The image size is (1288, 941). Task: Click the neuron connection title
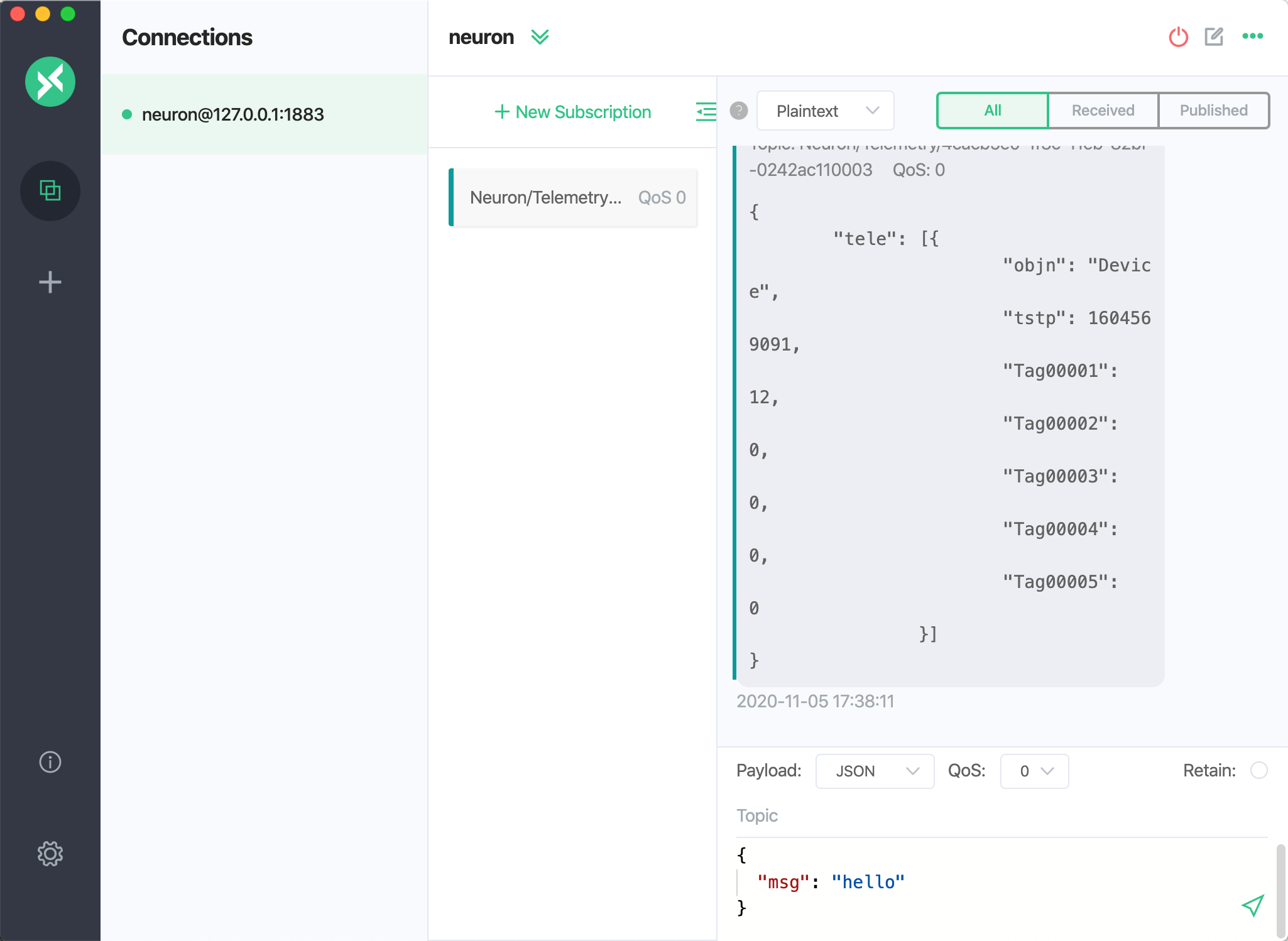(x=481, y=37)
